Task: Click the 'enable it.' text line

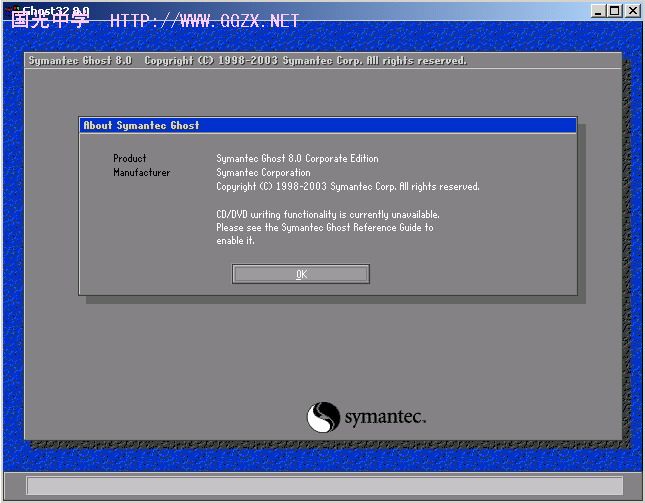Action: [235, 241]
